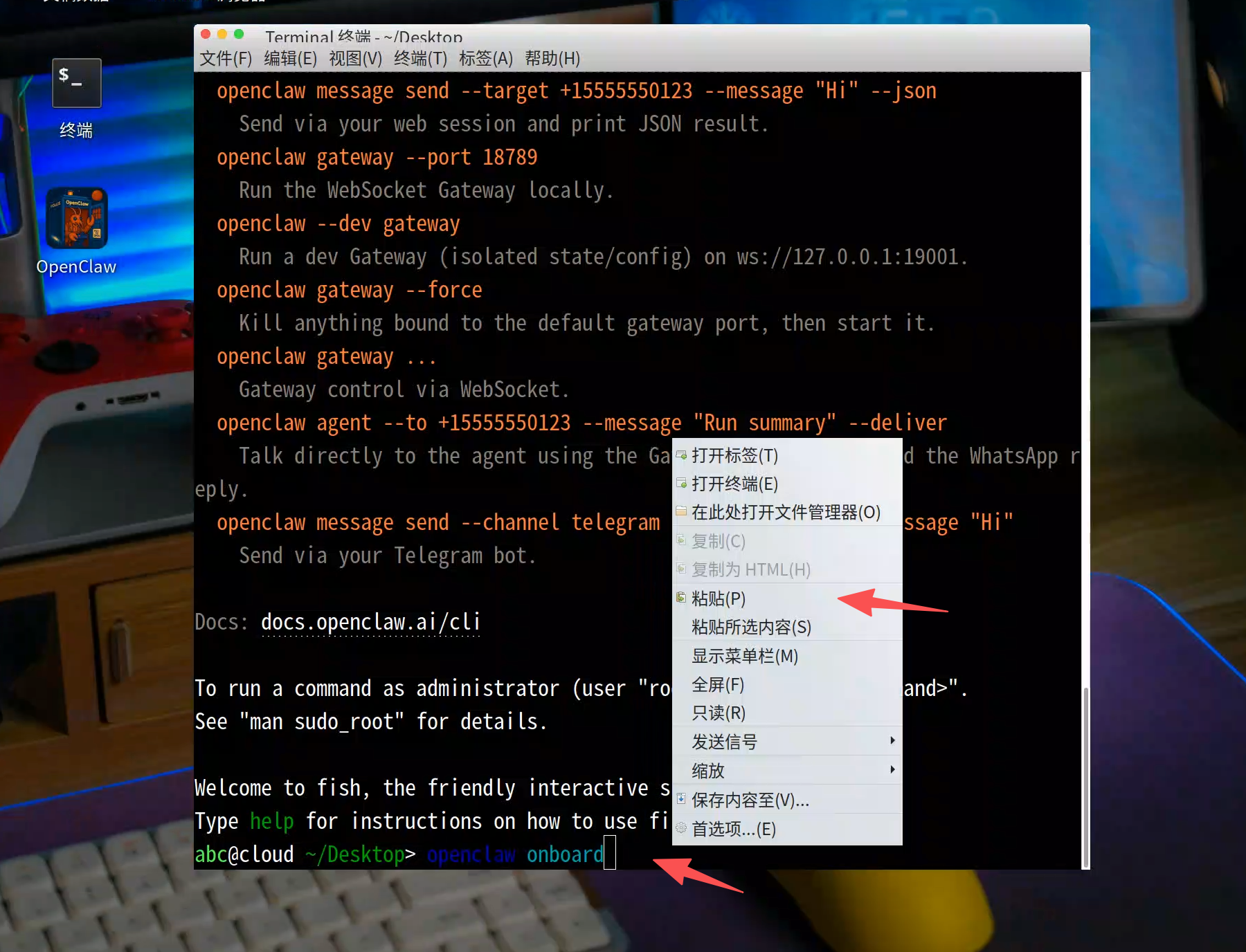Click the Terminal window title bar text
The height and width of the screenshot is (952, 1246).
click(363, 37)
